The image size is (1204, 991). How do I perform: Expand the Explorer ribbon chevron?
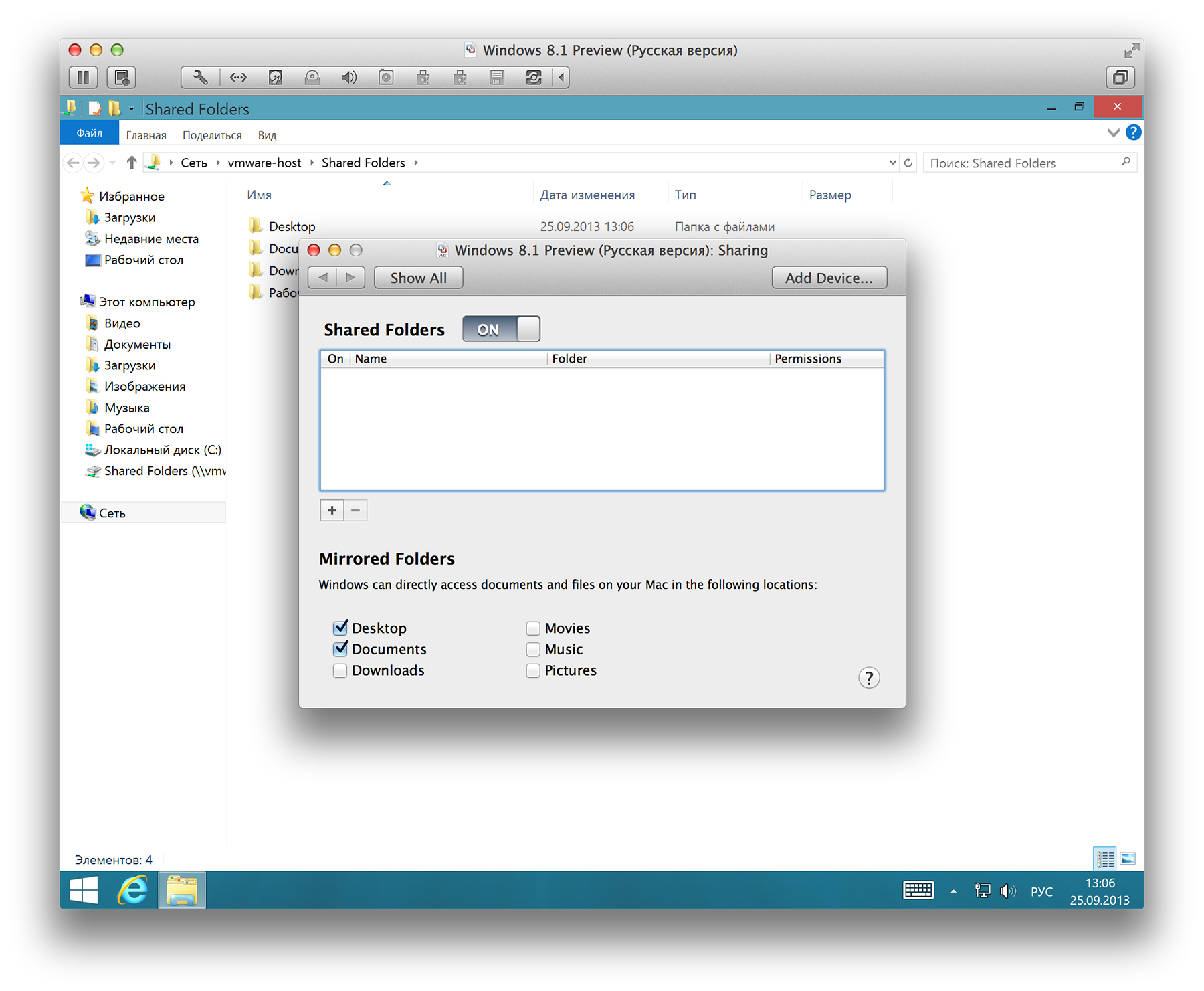click(1113, 132)
